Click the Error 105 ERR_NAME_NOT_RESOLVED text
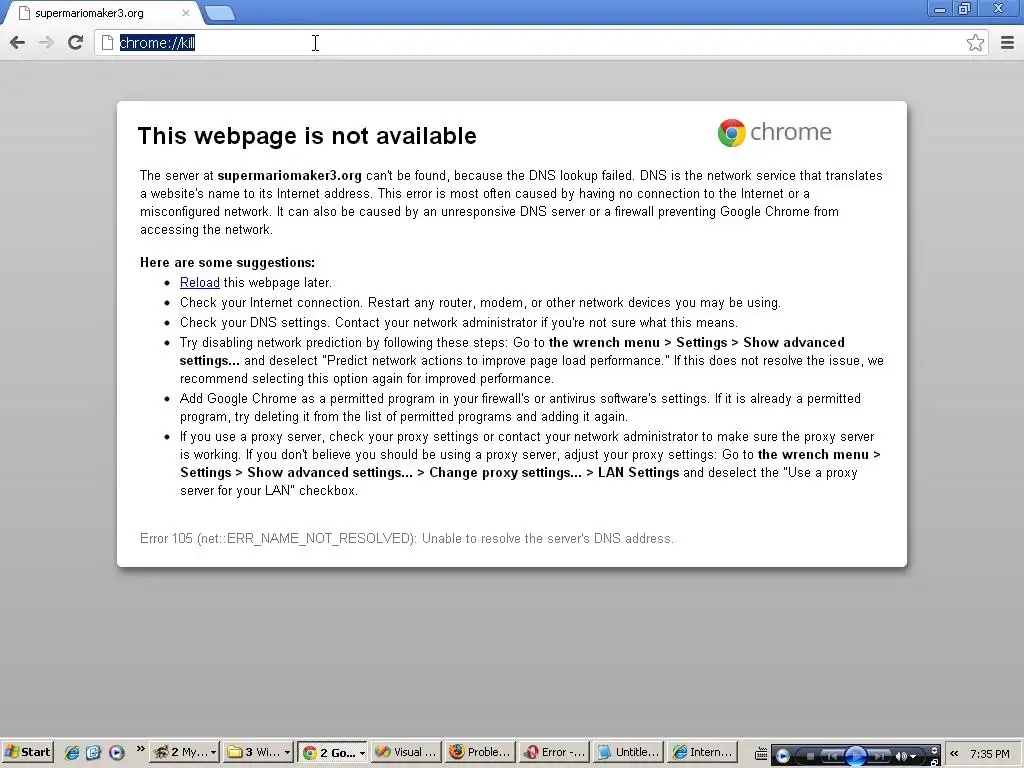1024x768 pixels. click(x=407, y=539)
